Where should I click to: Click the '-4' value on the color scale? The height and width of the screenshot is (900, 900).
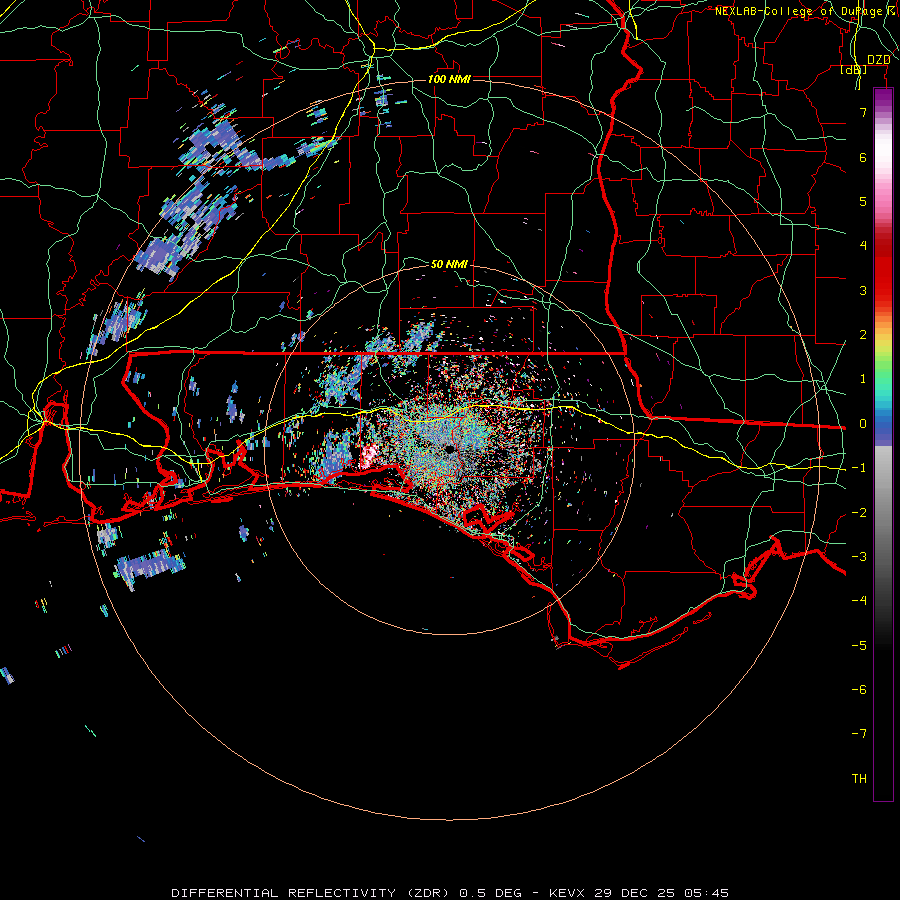[859, 600]
